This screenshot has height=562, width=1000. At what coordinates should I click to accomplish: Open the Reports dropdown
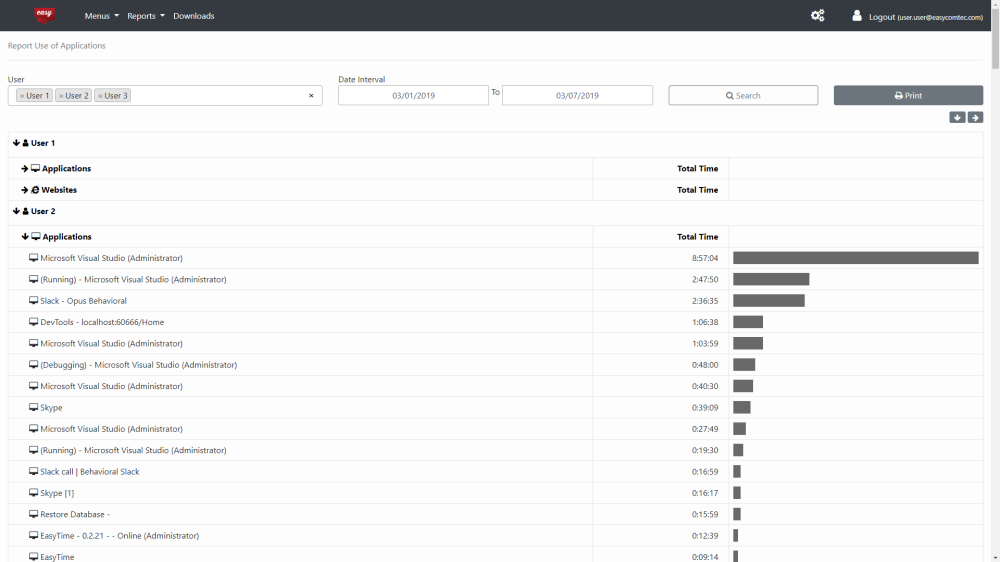click(145, 16)
